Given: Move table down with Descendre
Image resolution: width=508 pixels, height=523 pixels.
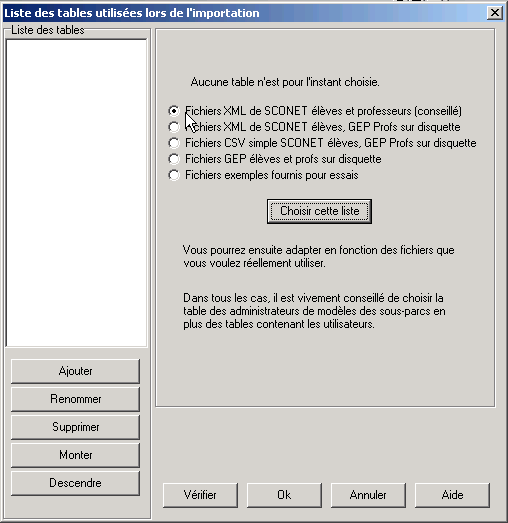Looking at the screenshot, I should point(75,483).
